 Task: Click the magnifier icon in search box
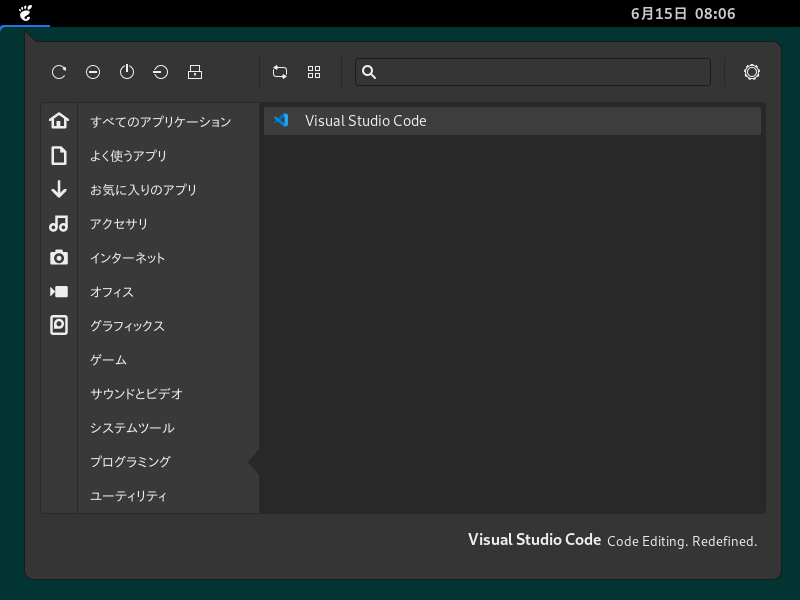369,72
